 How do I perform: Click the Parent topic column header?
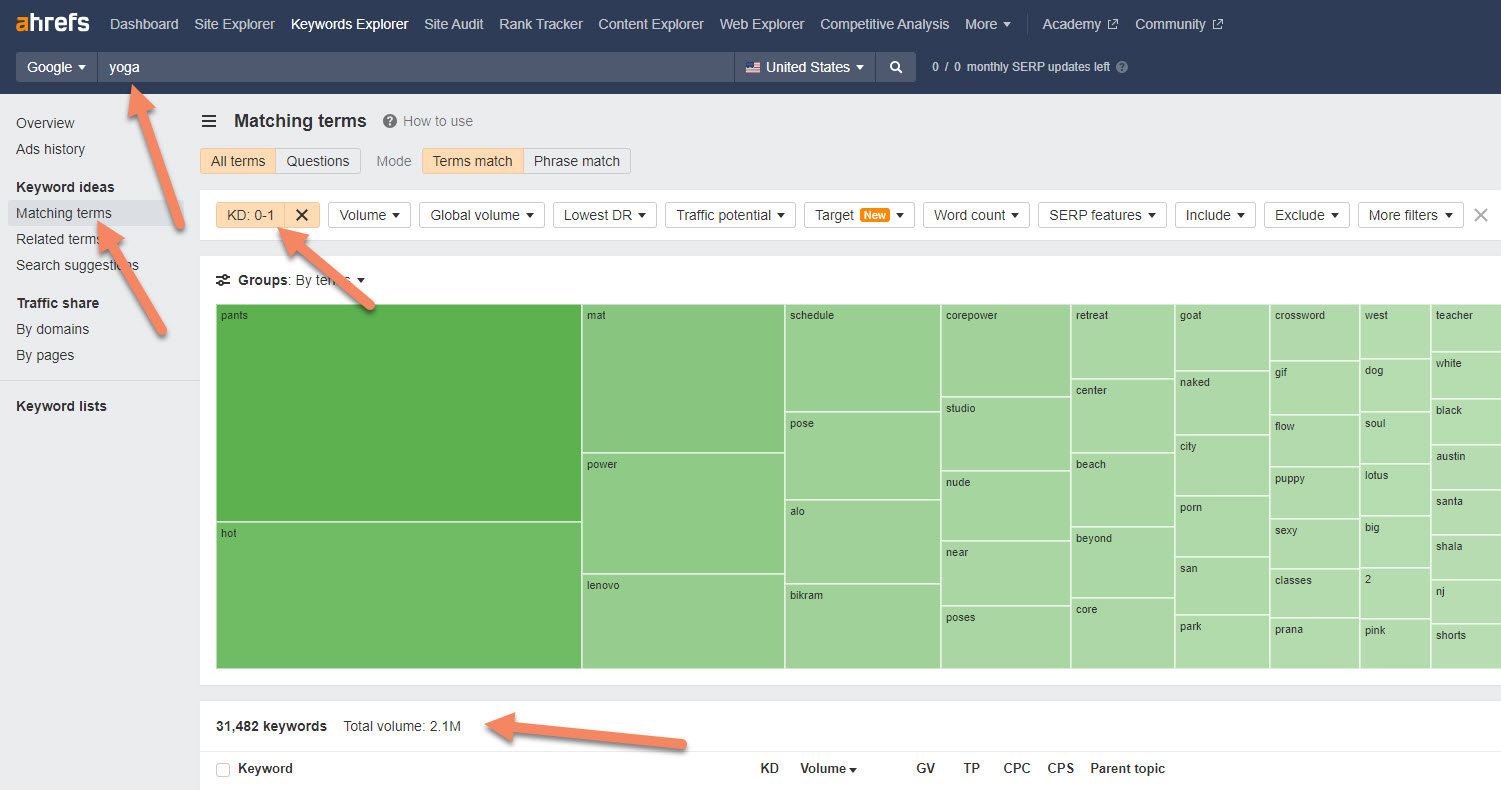[1127, 769]
